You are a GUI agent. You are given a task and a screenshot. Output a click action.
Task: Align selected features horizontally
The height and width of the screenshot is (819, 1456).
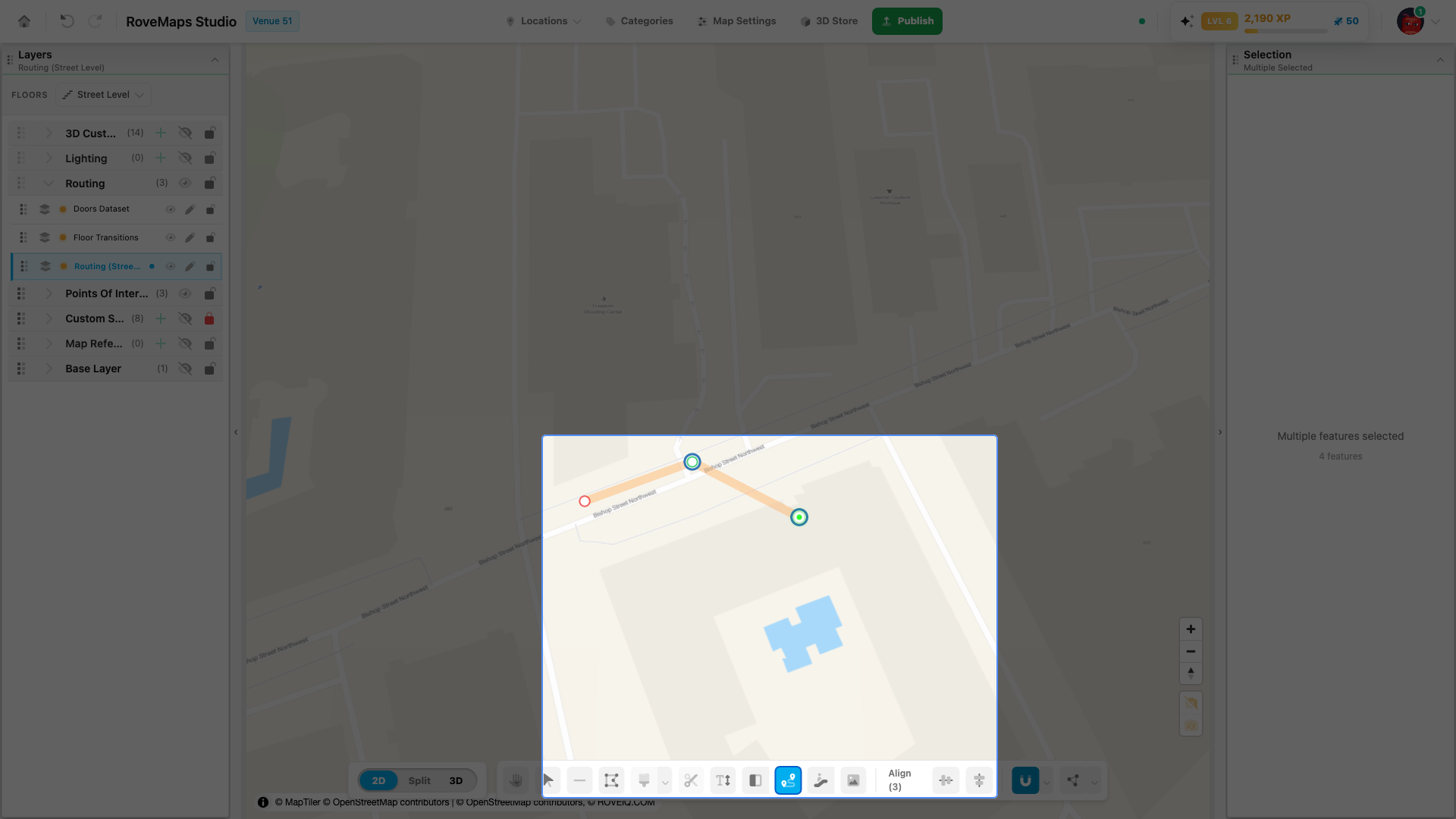tap(946, 780)
